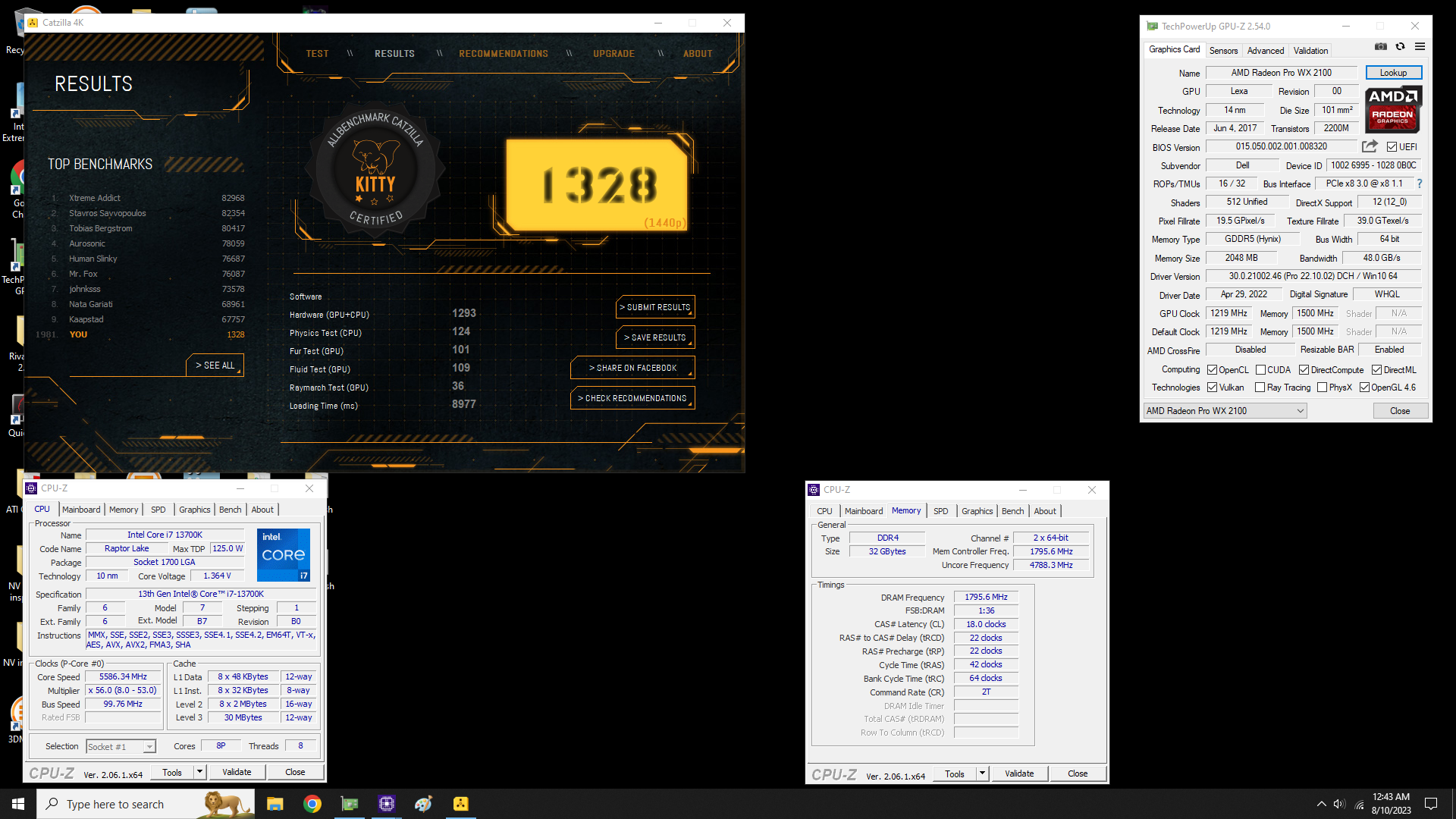Open the Socket #1 selection dropdown

click(x=121, y=747)
